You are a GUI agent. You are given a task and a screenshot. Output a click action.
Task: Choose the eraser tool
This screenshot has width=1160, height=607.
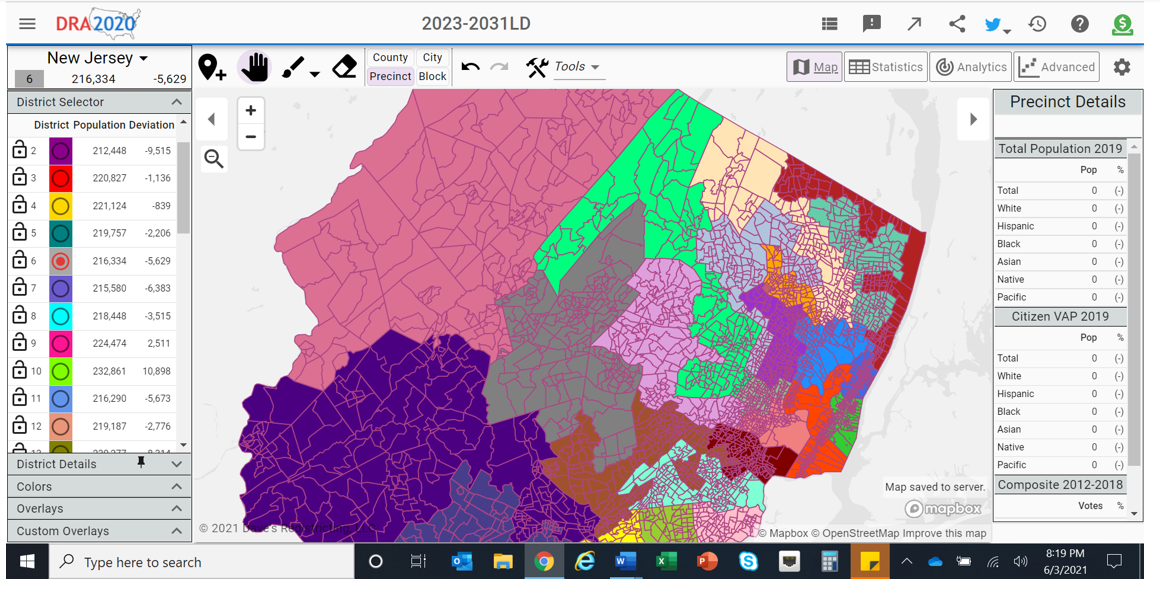click(343, 67)
